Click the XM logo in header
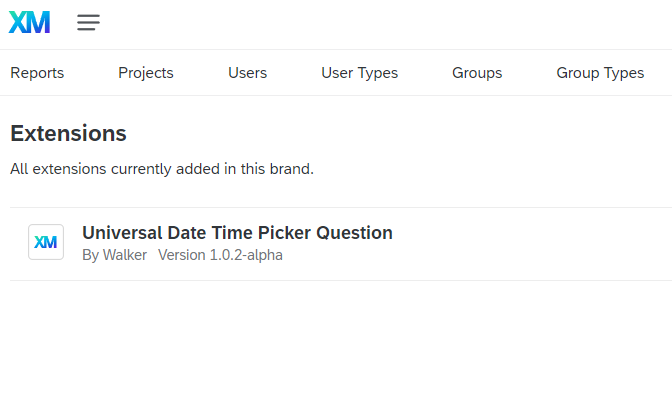Screen dimensions: 672x404 [30, 22]
